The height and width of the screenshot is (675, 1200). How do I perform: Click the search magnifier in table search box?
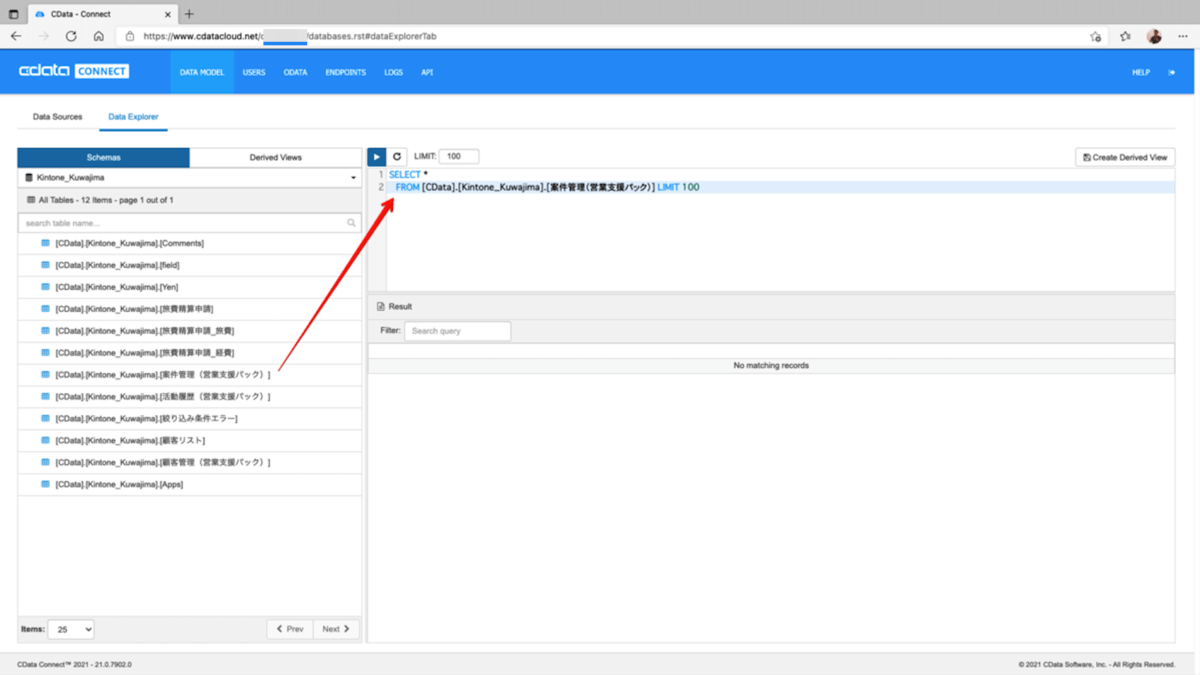click(351, 223)
